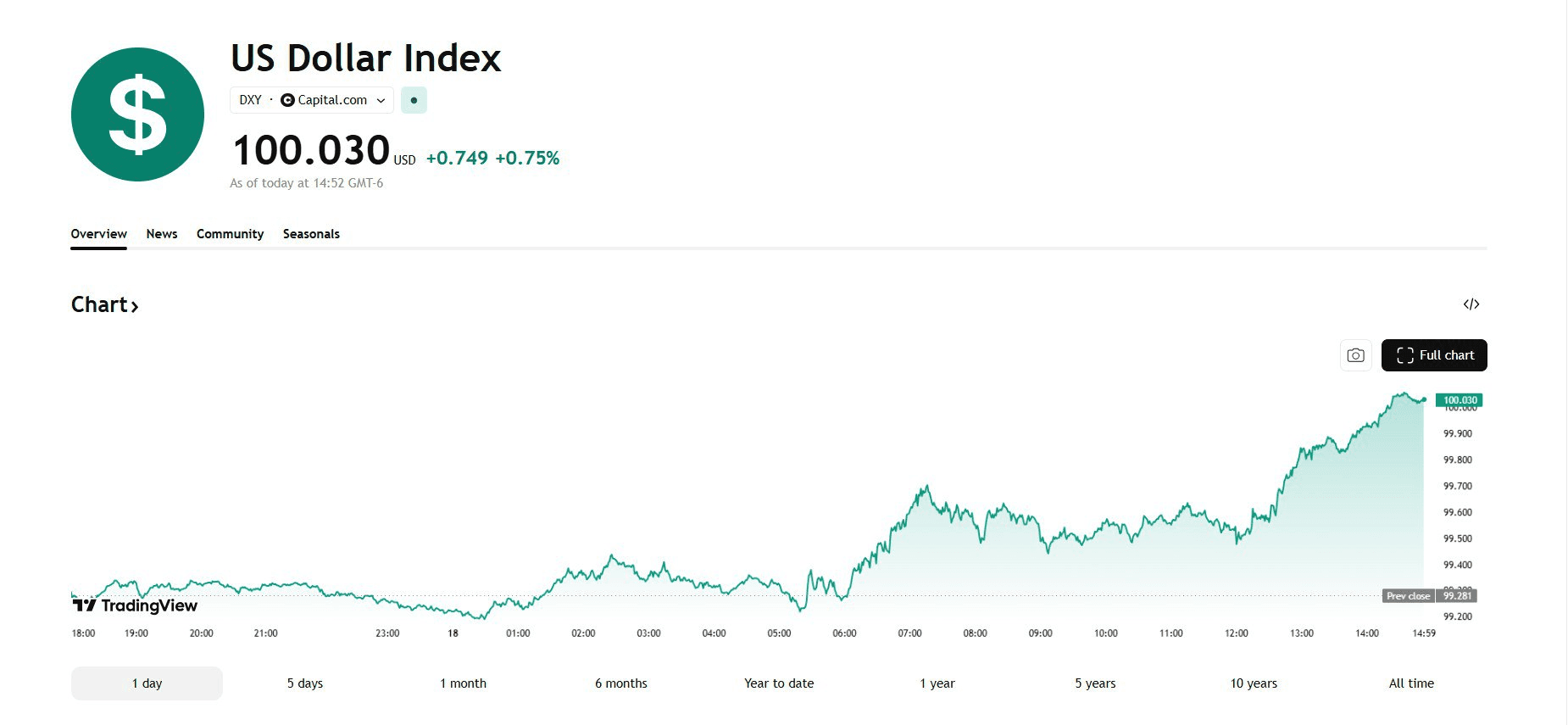Click the green market status dot

tap(414, 100)
